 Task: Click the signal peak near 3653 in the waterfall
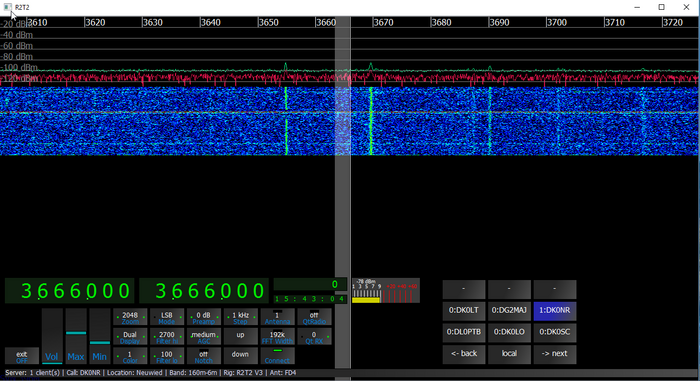click(286, 121)
